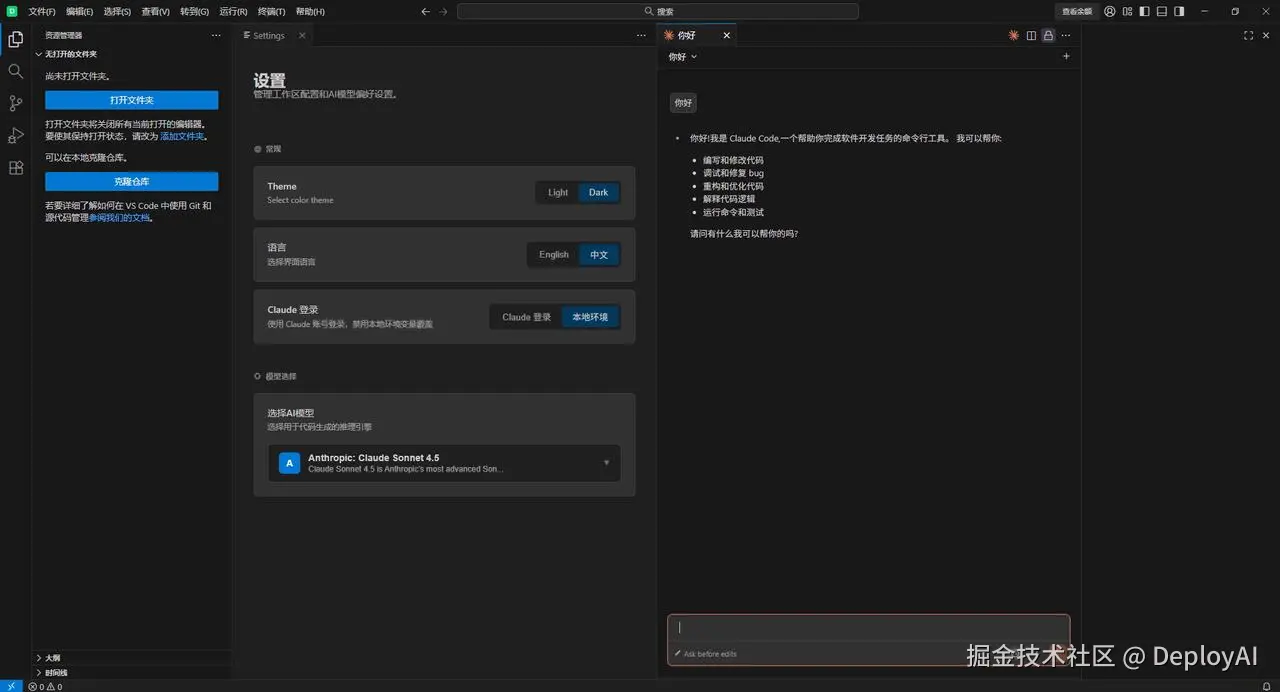Follow the 添加文件夹 link
Viewport: 1280px width, 692px height.
click(x=183, y=136)
